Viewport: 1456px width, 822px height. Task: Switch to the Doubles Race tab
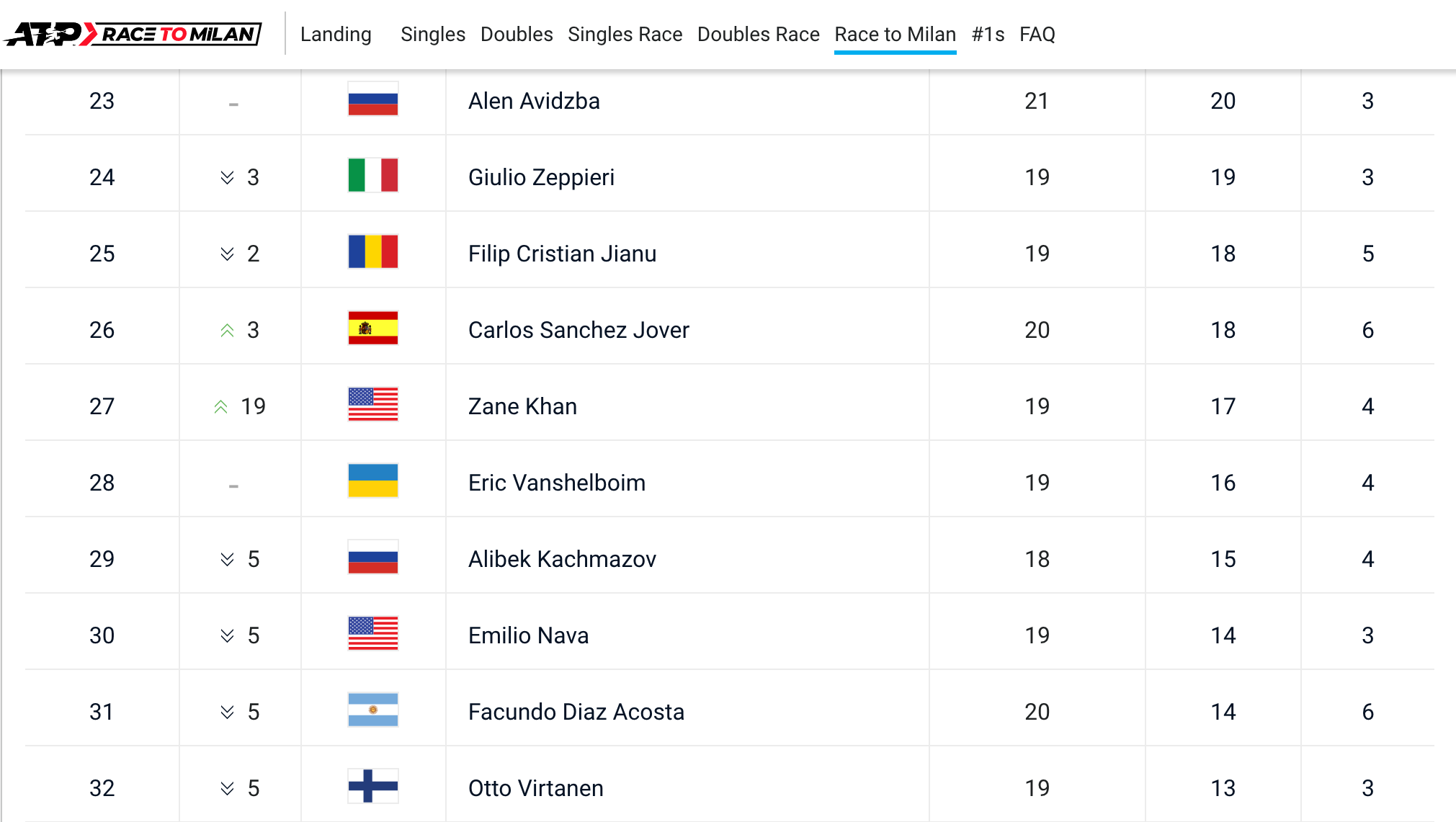point(758,34)
